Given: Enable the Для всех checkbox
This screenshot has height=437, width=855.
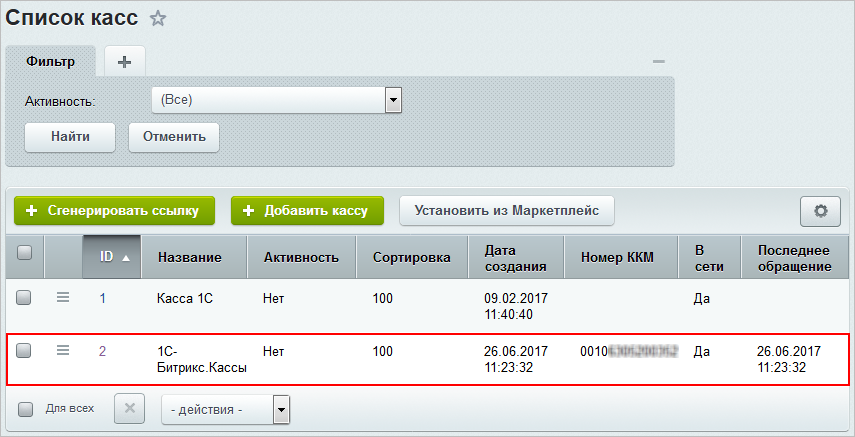Looking at the screenshot, I should 26,409.
